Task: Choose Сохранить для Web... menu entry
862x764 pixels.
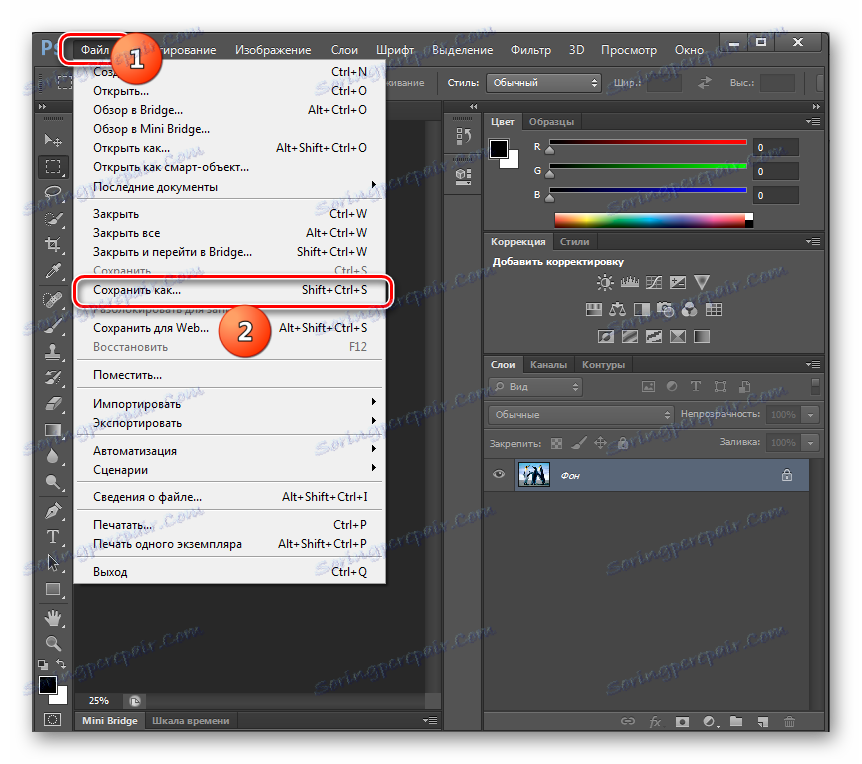Action: 230,328
